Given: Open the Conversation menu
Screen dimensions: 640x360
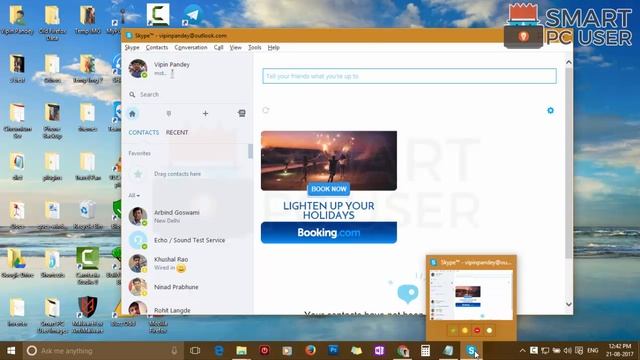Looking at the screenshot, I should [191, 48].
